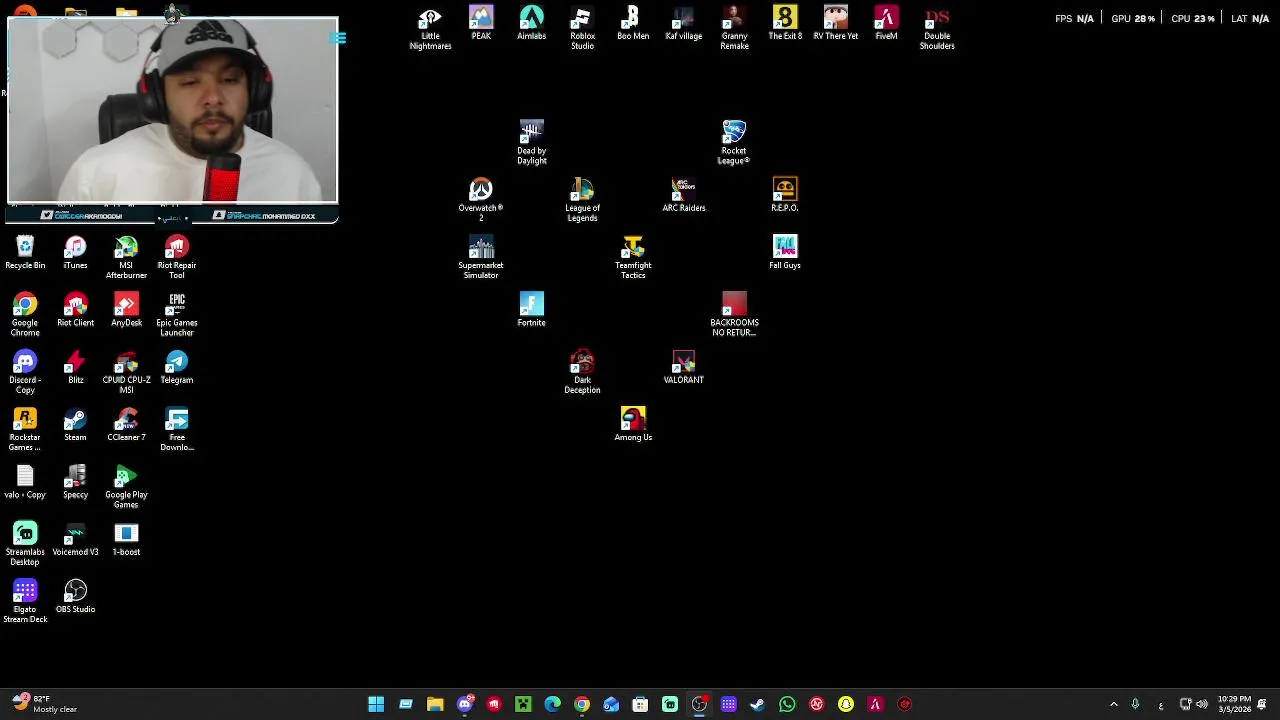Show hidden system tray icons
The width and height of the screenshot is (1280, 720).
[x=1114, y=704]
